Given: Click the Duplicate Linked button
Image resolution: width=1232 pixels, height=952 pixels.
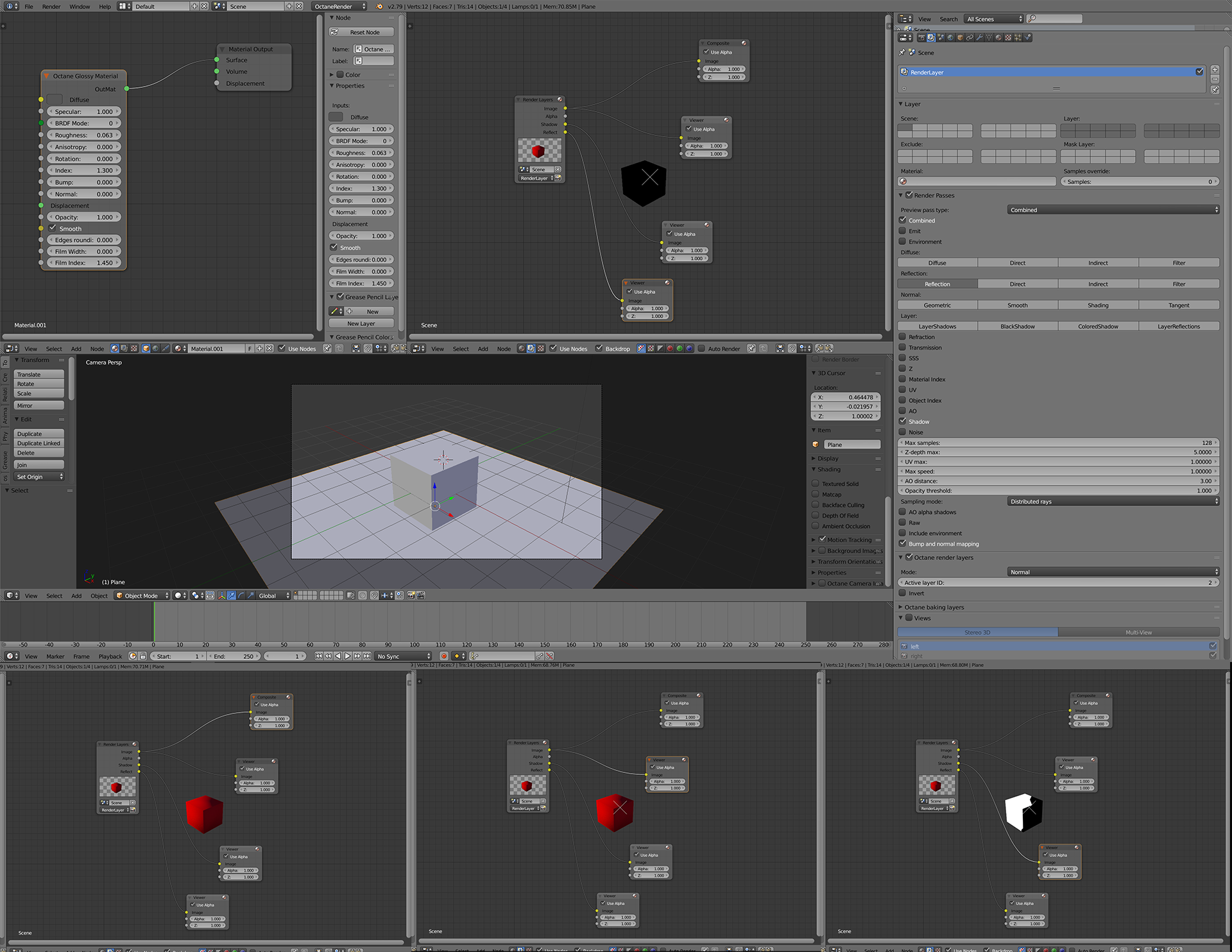Looking at the screenshot, I should pyautogui.click(x=38, y=443).
